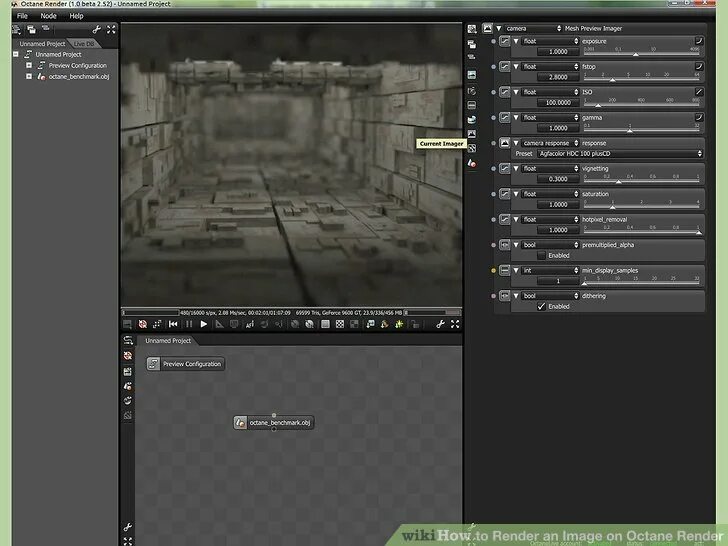The image size is (728, 546).
Task: Collapse the fstop row disclosure triangle
Action: [x=516, y=66]
